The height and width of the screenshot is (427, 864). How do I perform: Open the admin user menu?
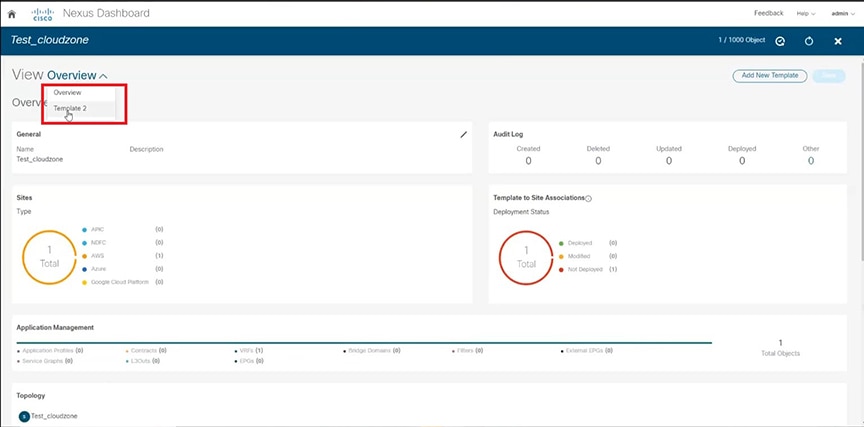coord(843,14)
